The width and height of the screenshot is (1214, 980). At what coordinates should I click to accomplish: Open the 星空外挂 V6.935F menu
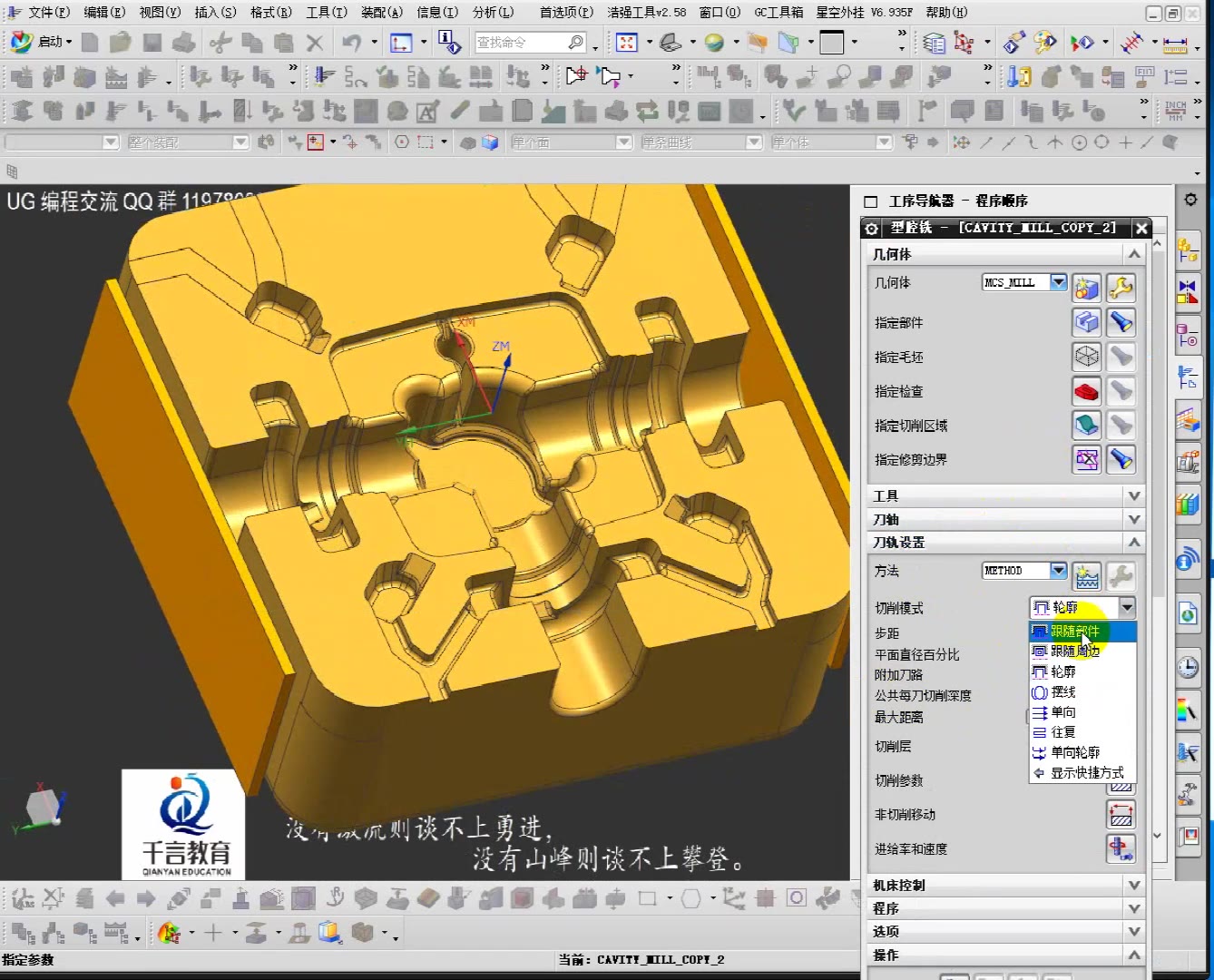click(865, 13)
